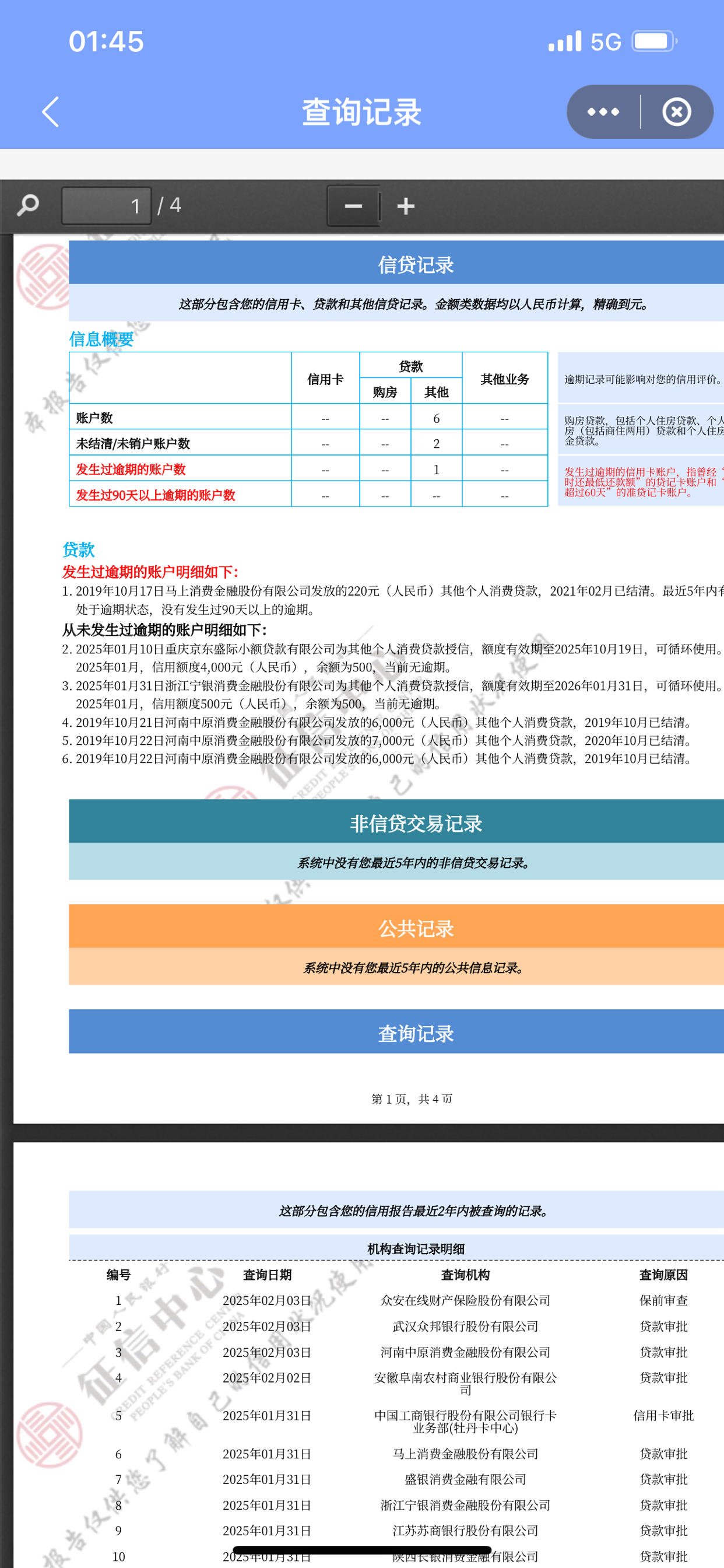
Task: Select the 2025年02月02日 query date
Action: tap(267, 1377)
